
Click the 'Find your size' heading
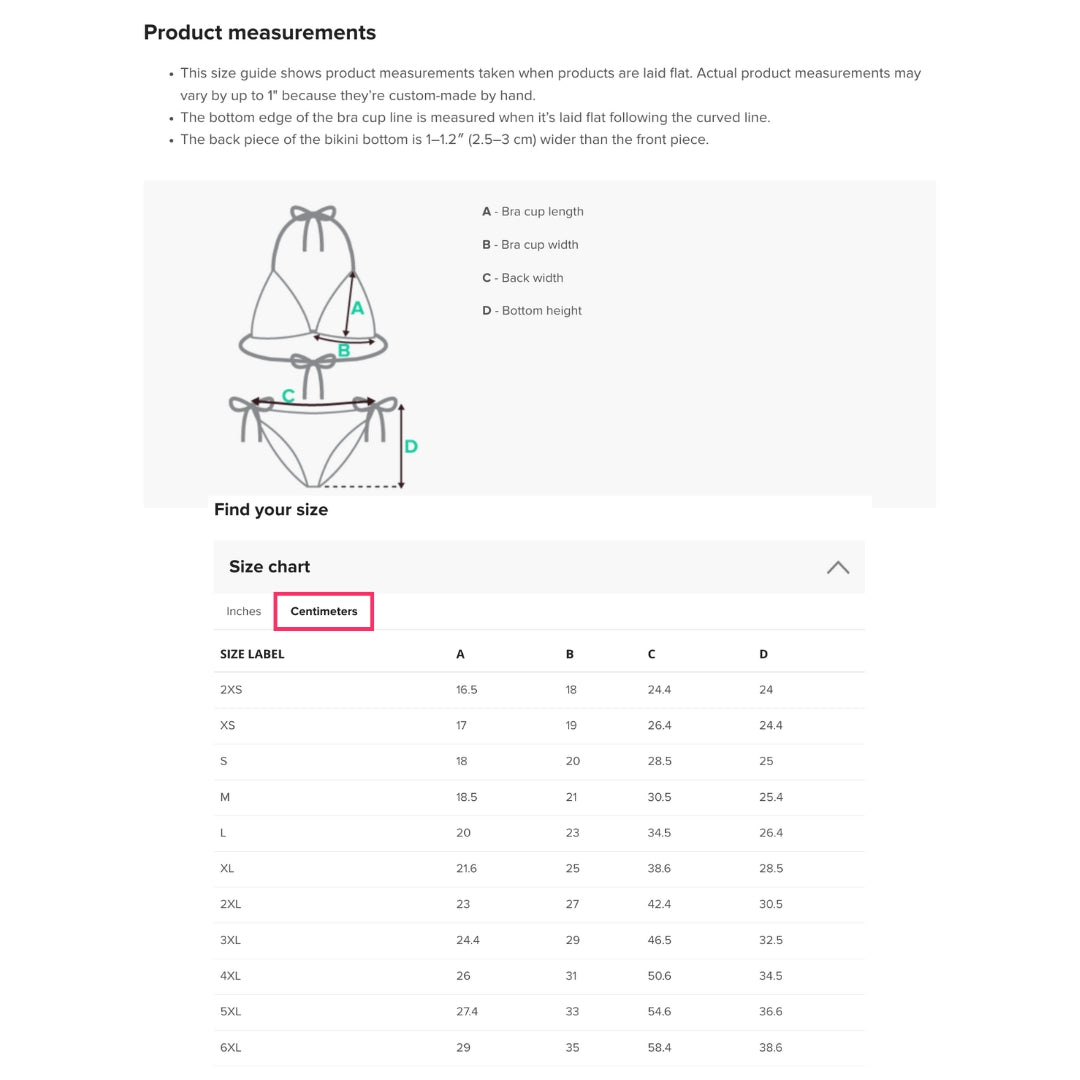[271, 510]
